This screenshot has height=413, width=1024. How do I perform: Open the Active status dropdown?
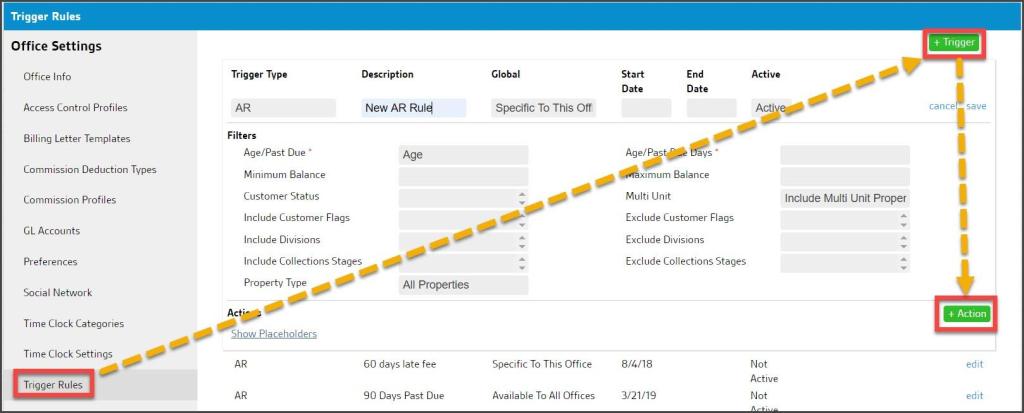pyautogui.click(x=770, y=108)
